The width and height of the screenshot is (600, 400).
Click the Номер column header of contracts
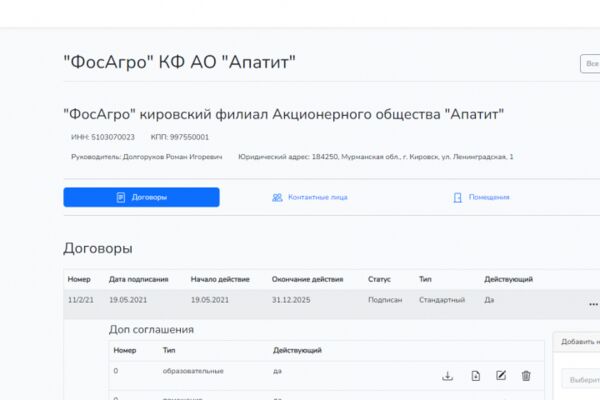click(x=79, y=279)
